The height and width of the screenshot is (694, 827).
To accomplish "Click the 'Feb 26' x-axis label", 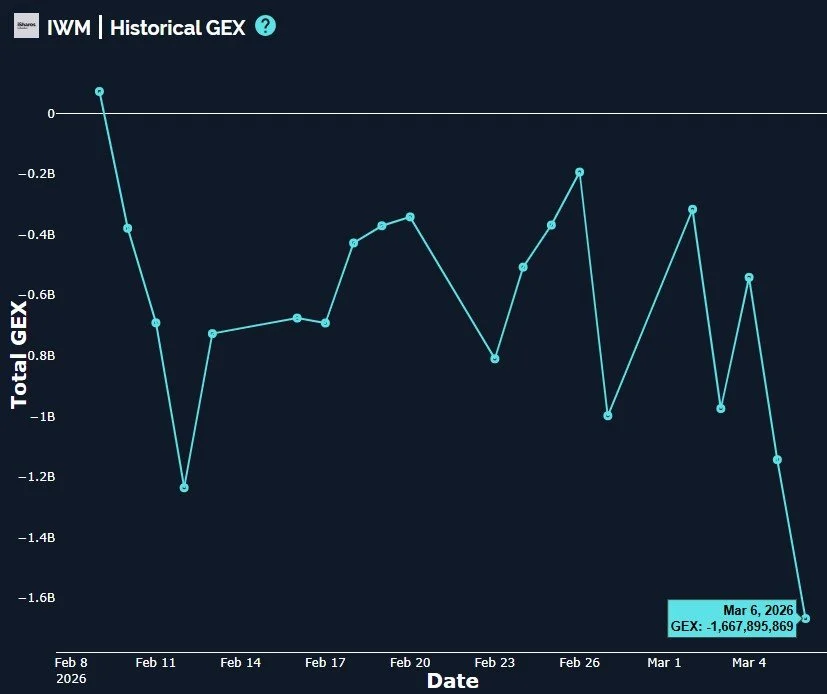I will [x=579, y=663].
